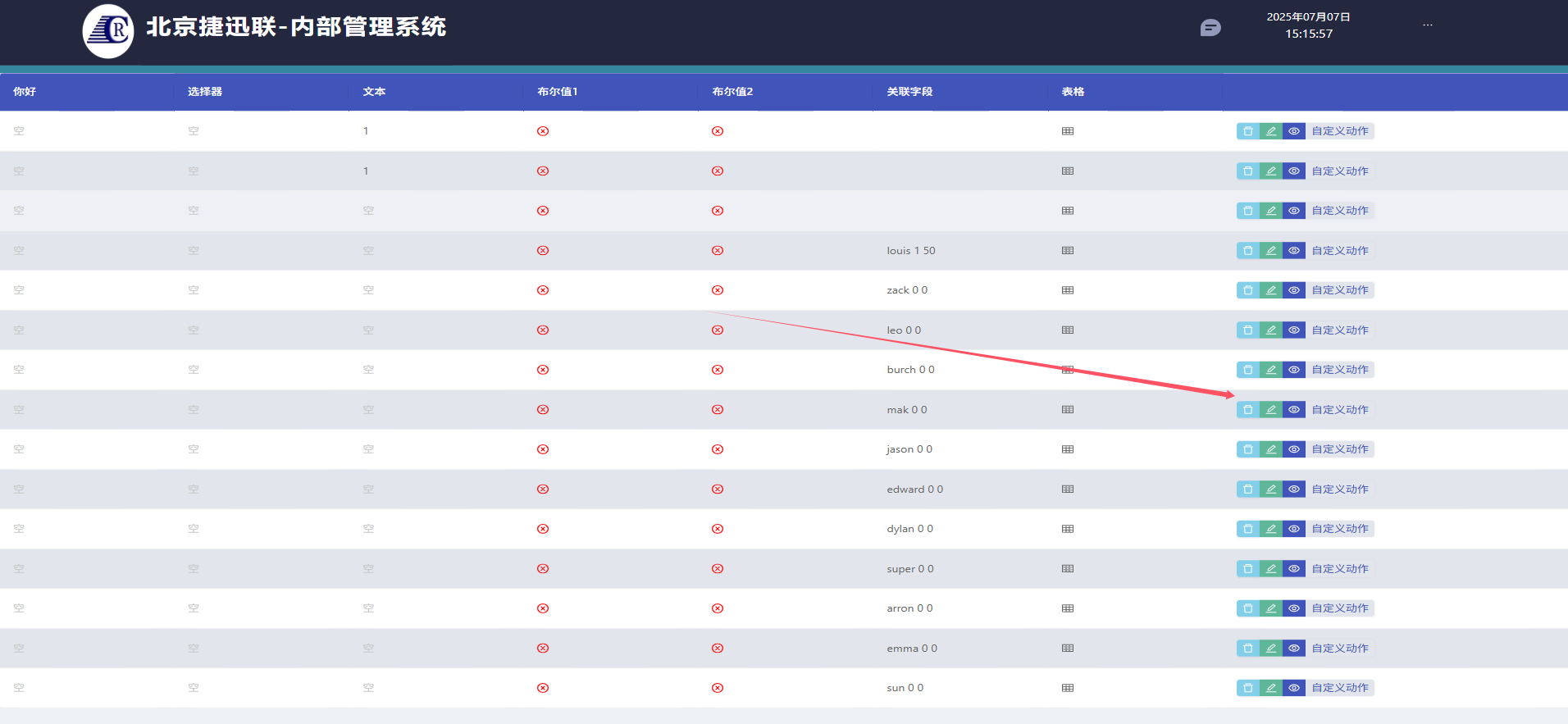Open the three-dots more menu in header
Viewport: 1568px width, 724px height.
[1428, 25]
